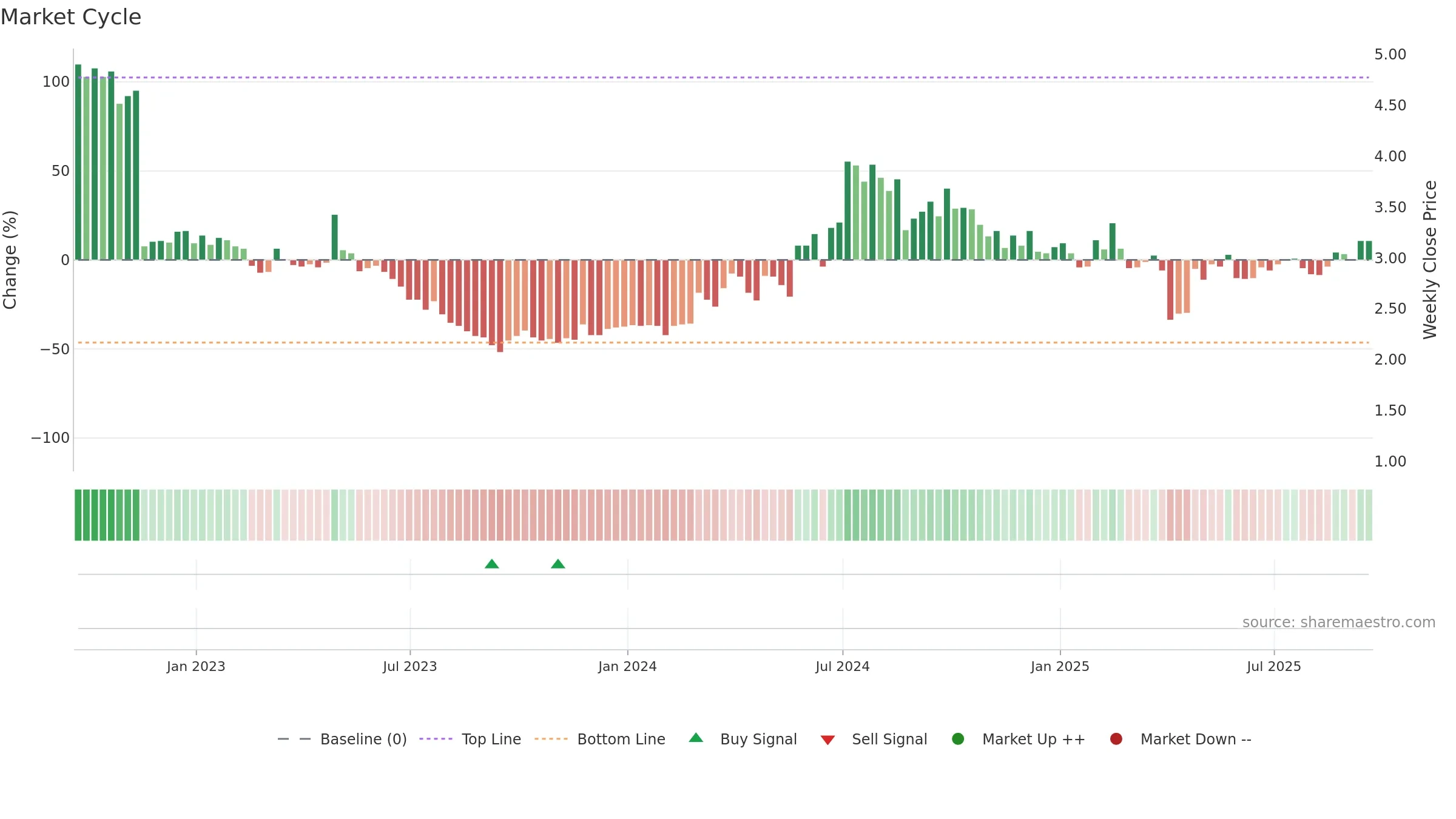Click the 3.50 Weekly Close Price tick
This screenshot has height=819, width=1456.
pos(1390,207)
